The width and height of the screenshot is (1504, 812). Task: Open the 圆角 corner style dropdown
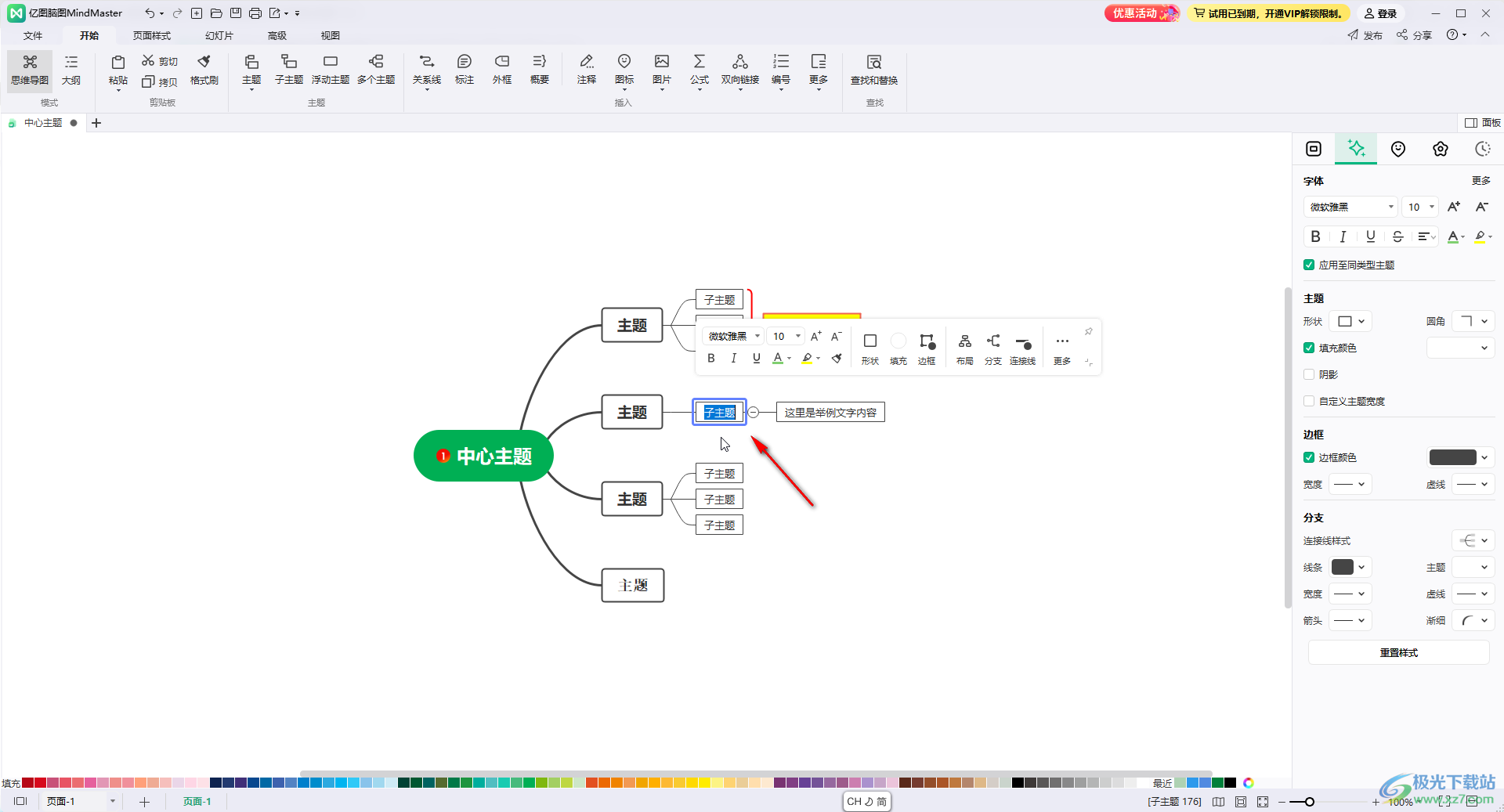pyautogui.click(x=1473, y=321)
